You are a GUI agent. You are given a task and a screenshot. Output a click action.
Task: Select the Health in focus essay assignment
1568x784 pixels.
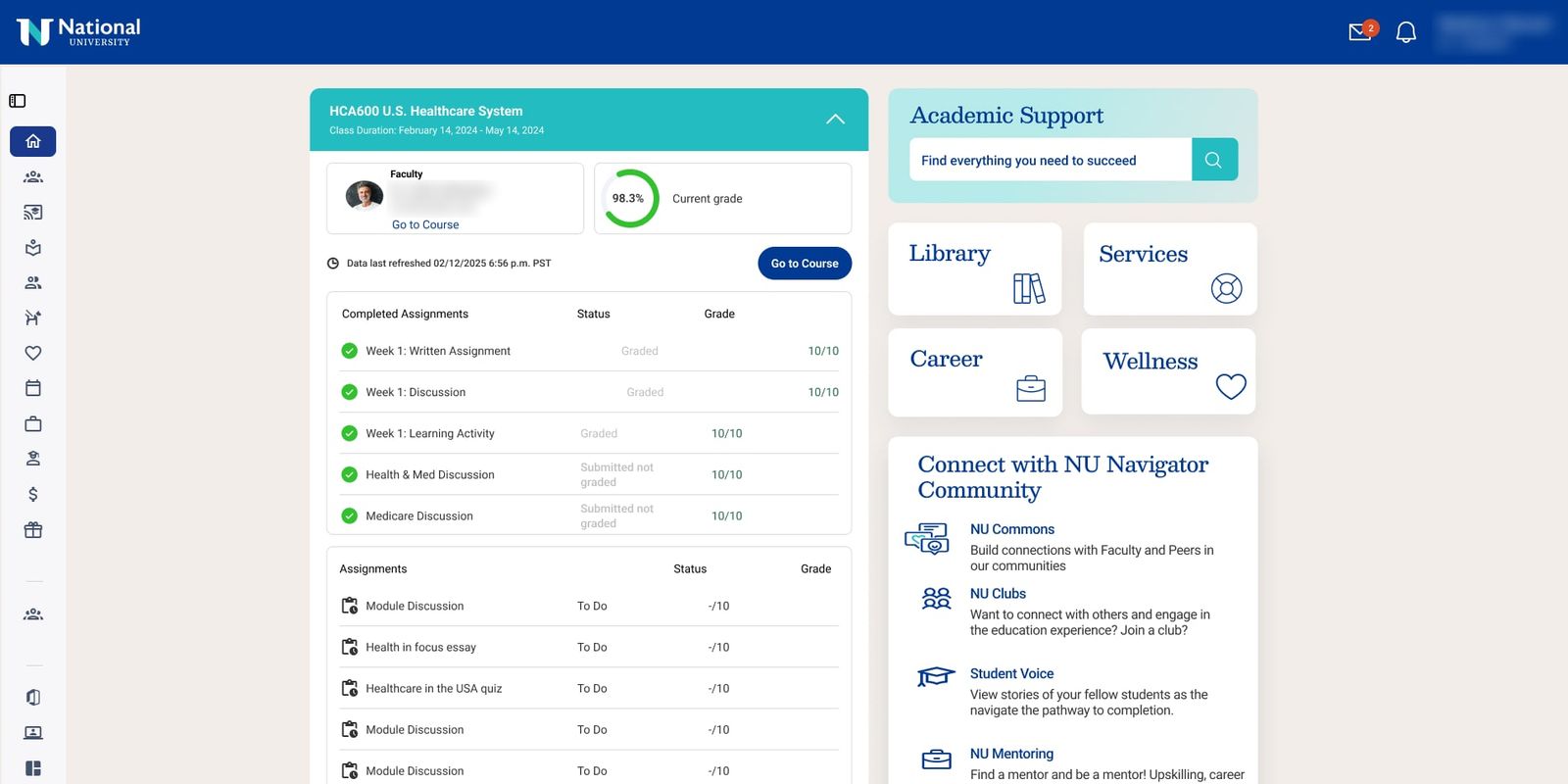coord(589,647)
